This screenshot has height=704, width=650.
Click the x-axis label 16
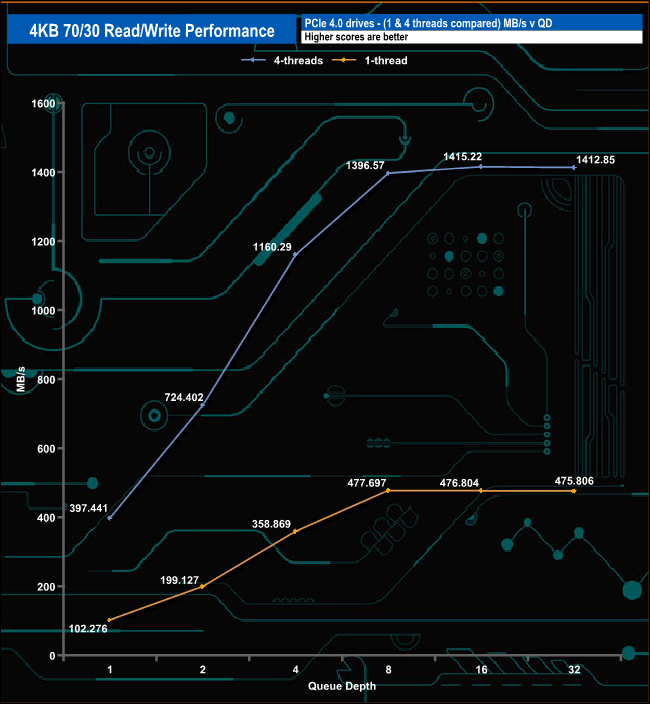click(481, 670)
